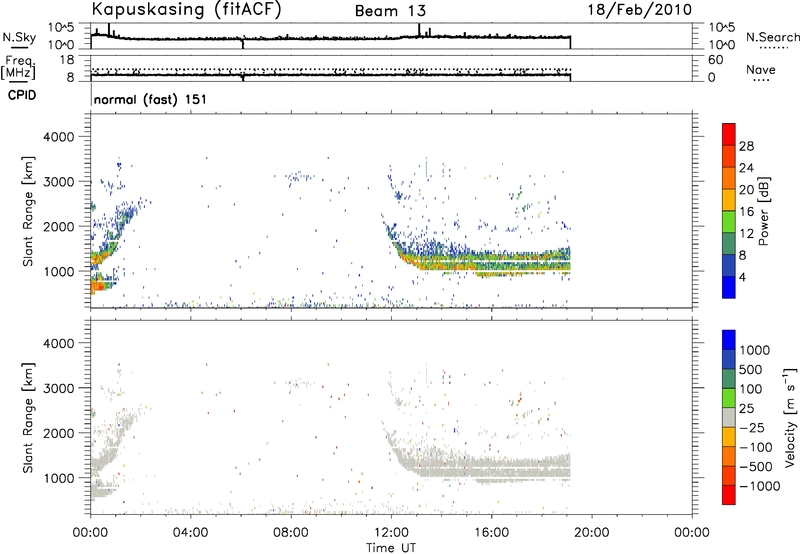Click the noise spike near 13:00 UT
The height and width of the screenshot is (554, 800).
pyautogui.click(x=419, y=30)
